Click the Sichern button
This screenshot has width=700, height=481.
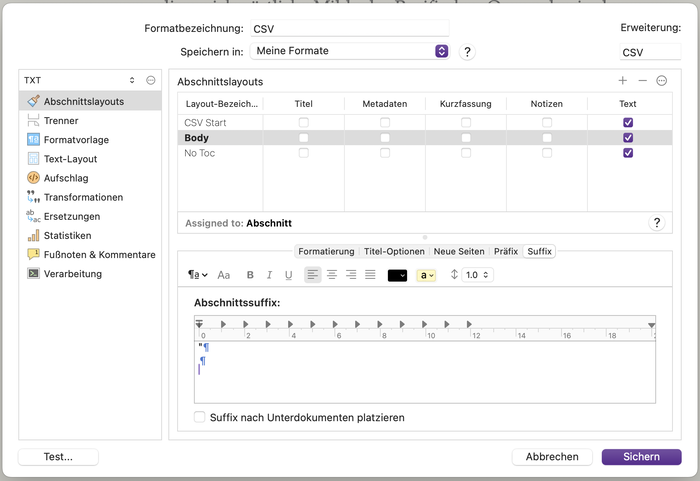coord(641,456)
